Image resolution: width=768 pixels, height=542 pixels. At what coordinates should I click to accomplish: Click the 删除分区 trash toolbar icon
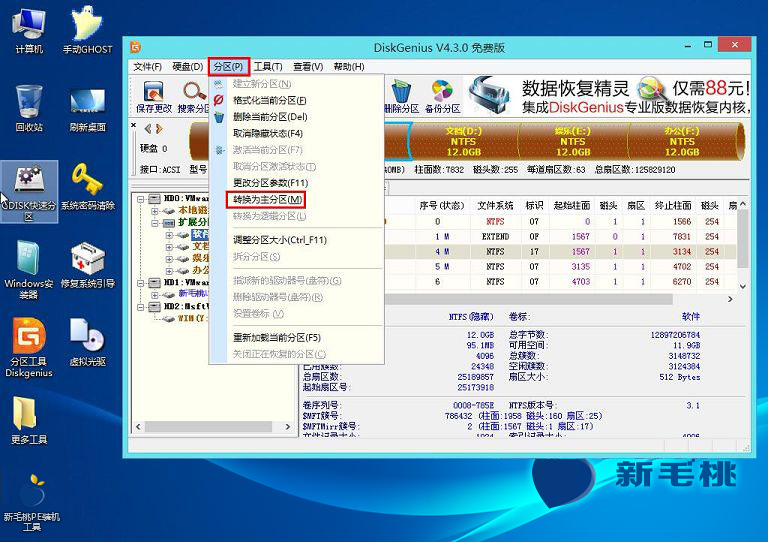point(402,97)
